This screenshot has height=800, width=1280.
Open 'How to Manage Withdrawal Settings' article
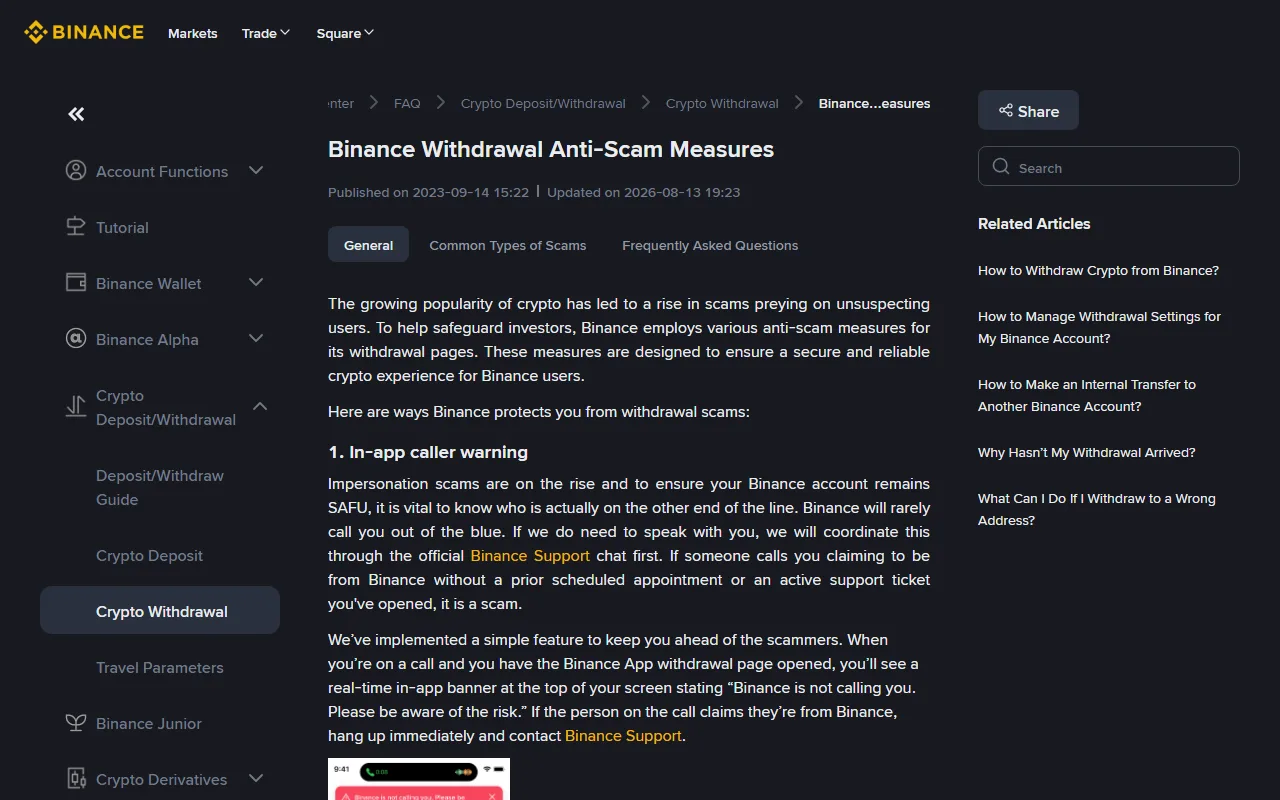click(x=1099, y=328)
